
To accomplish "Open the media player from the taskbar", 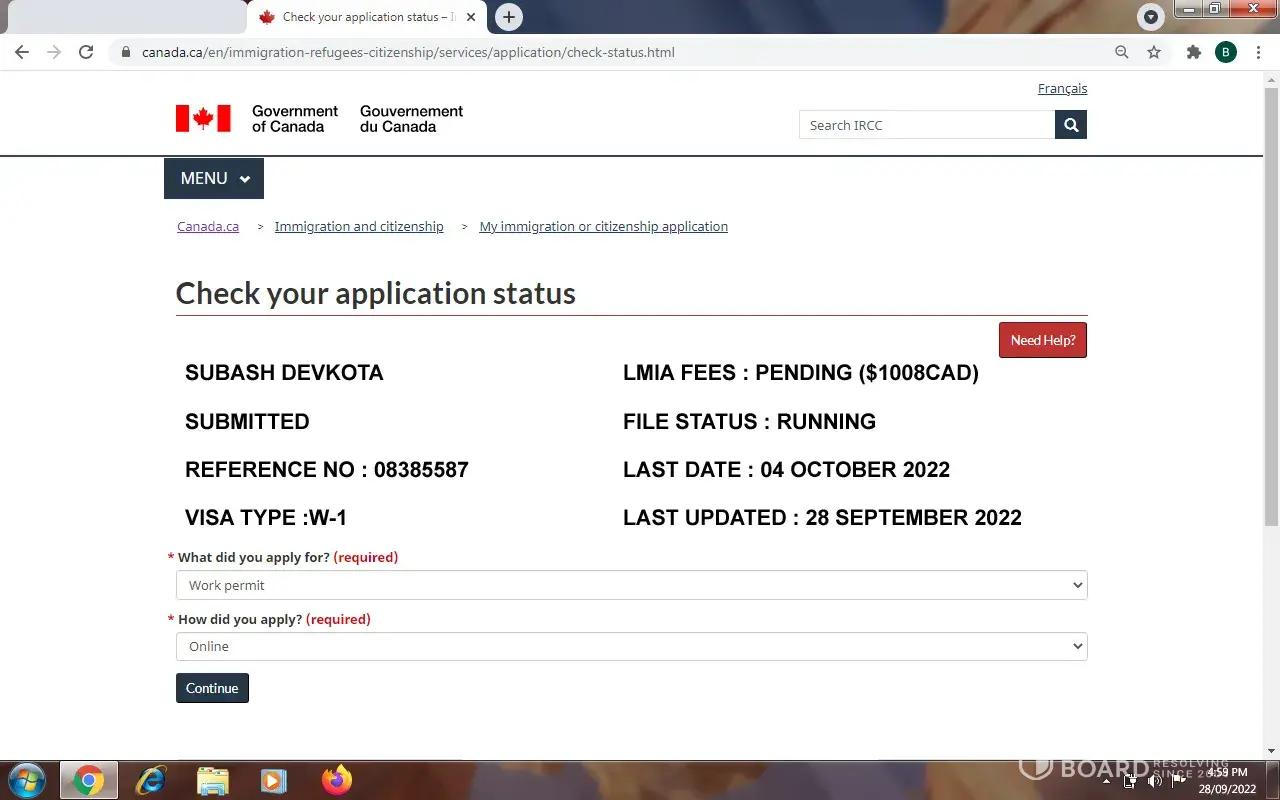I will (274, 780).
